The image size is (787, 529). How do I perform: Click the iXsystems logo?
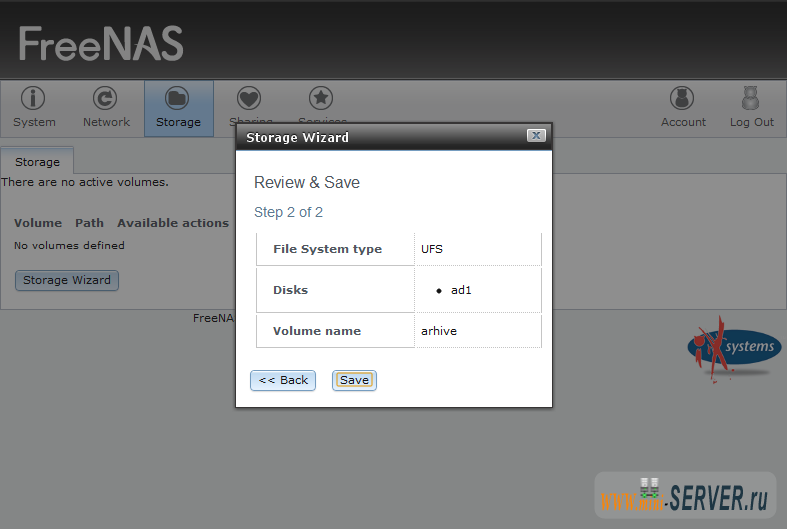click(x=734, y=348)
